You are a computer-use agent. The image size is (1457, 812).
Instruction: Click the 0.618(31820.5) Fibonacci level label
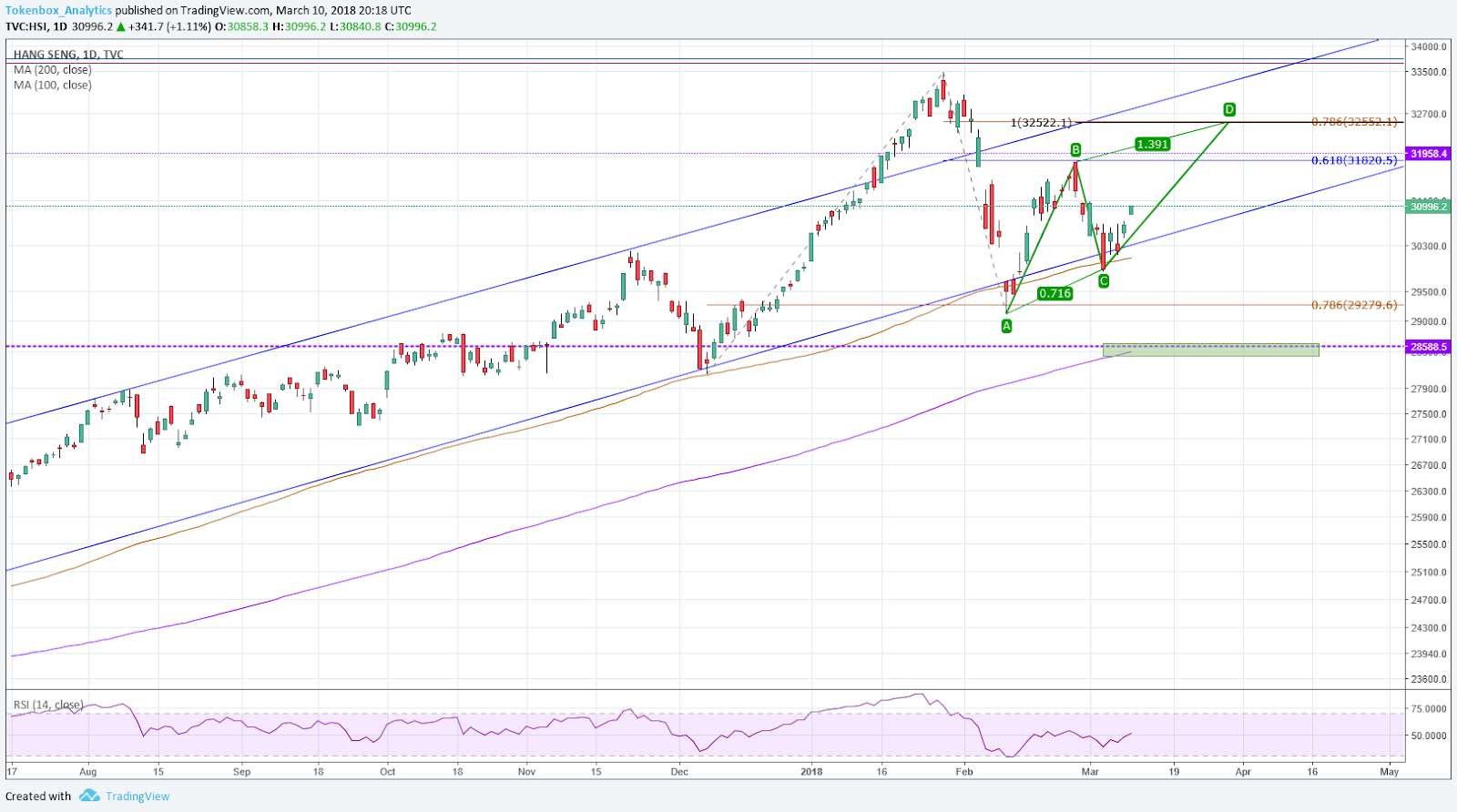click(1353, 160)
